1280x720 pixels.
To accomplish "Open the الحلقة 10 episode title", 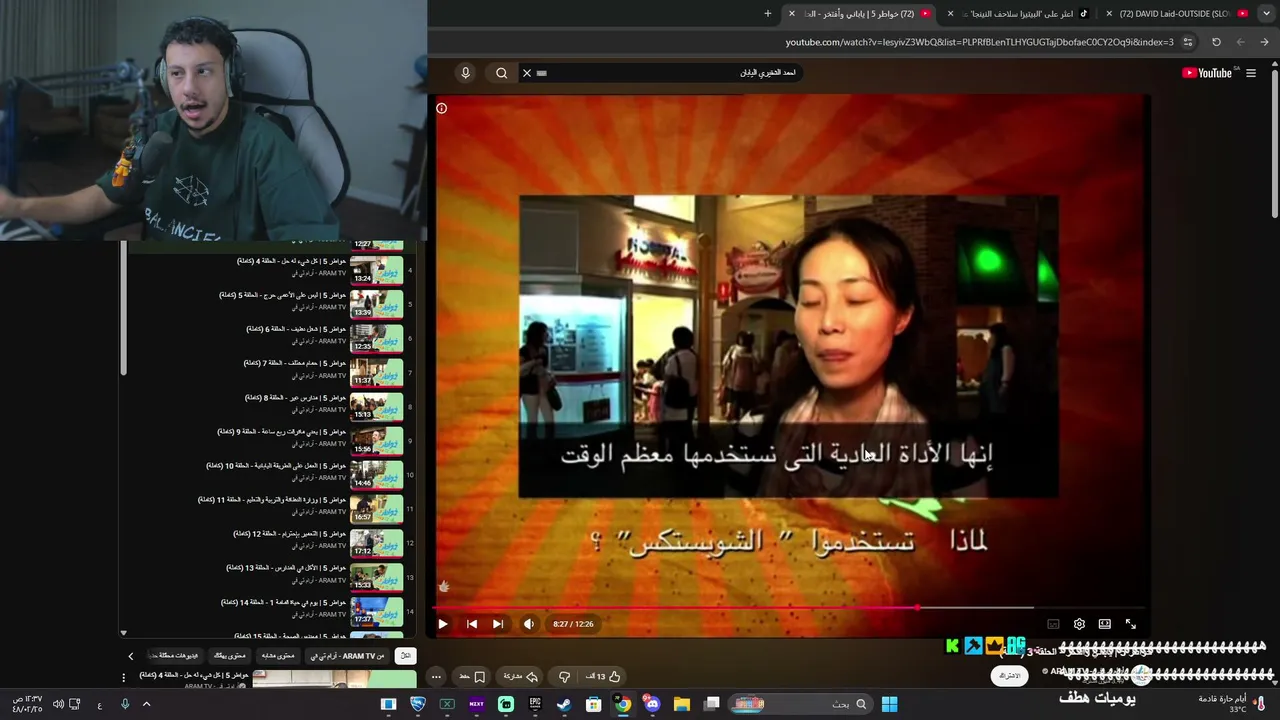I will click(x=276, y=465).
